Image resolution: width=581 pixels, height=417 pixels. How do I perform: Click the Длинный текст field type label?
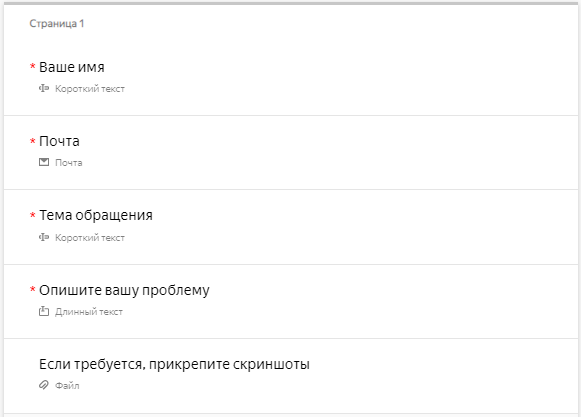coord(89,312)
